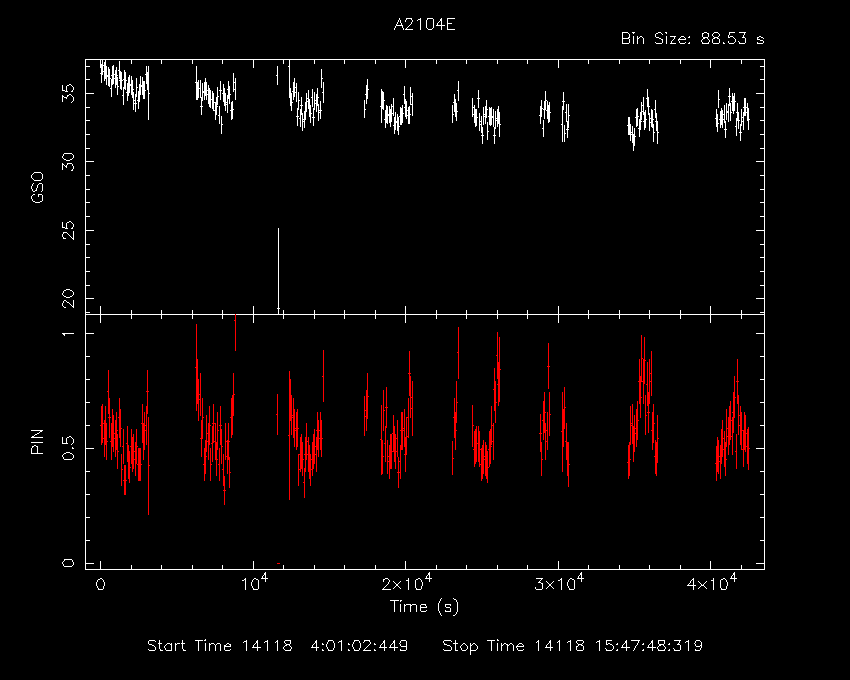Click the Start Time 14118 4:01:02:449 text
The width and height of the screenshot is (850, 680).
click(278, 646)
